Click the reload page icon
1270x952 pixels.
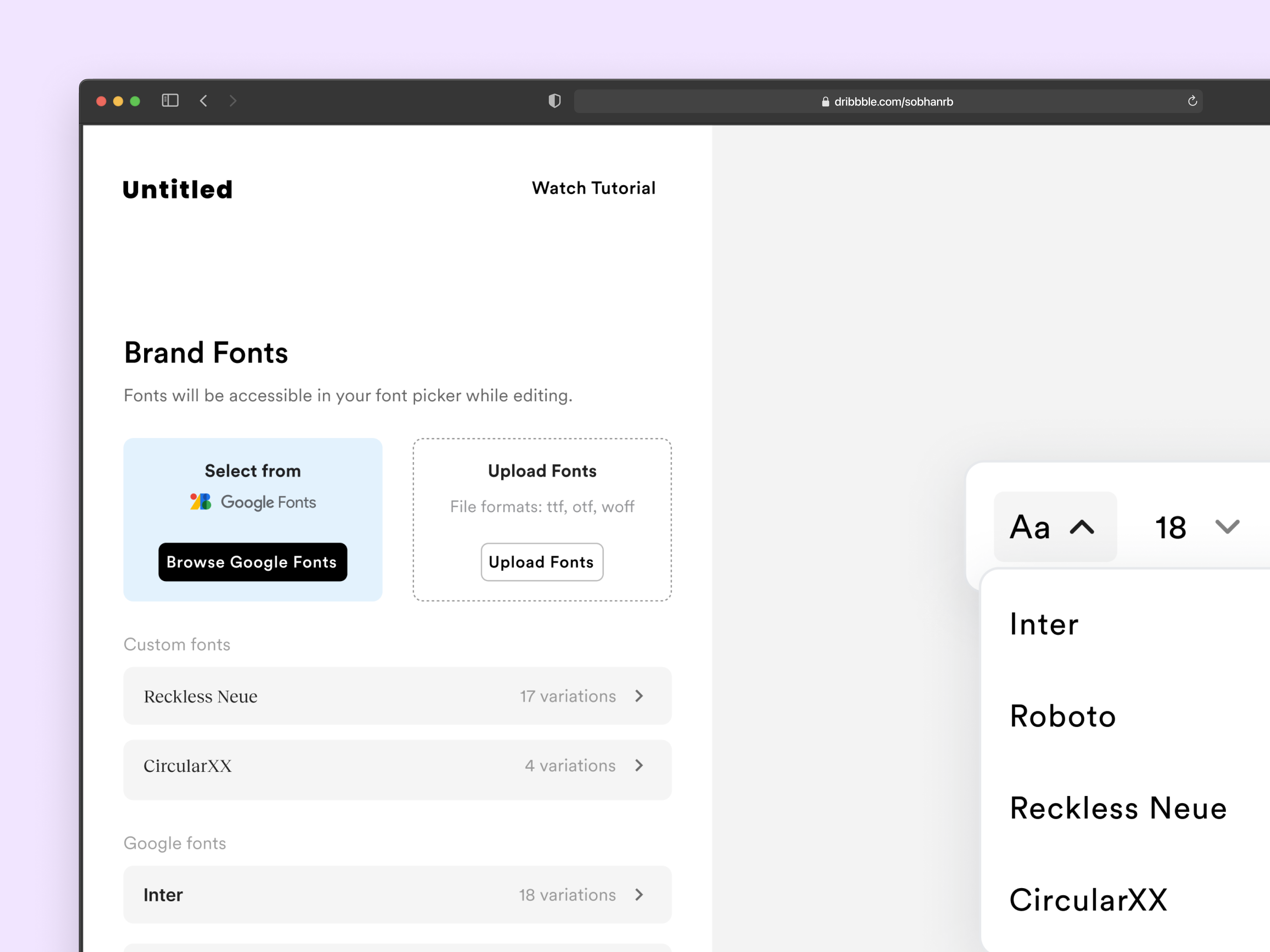(x=1192, y=101)
